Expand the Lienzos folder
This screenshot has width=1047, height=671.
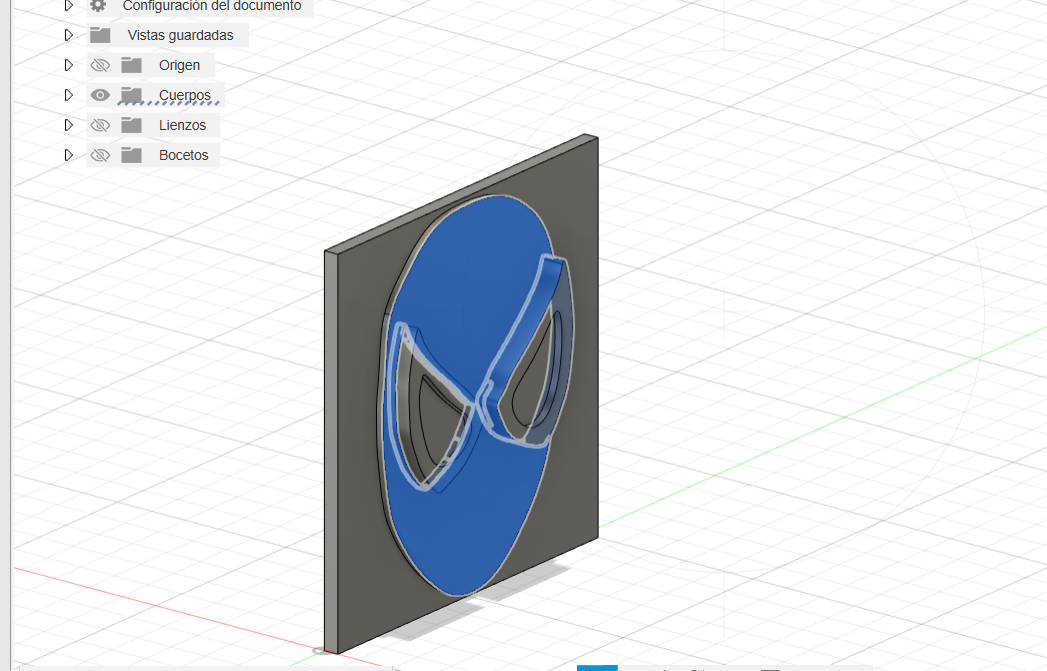coord(68,125)
